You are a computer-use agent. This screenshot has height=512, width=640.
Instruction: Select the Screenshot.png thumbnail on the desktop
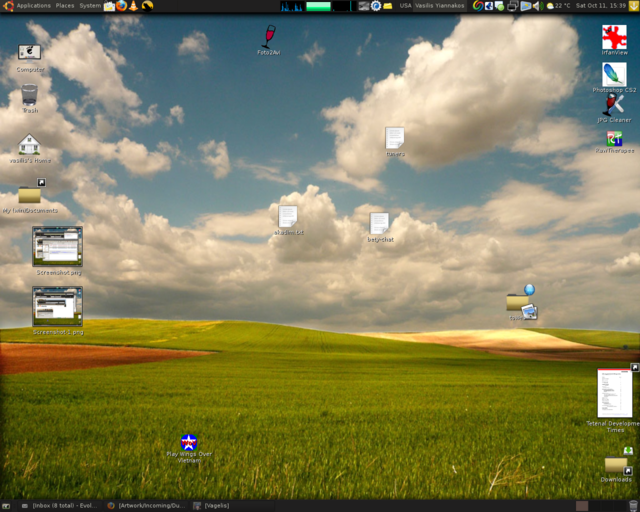tap(57, 247)
